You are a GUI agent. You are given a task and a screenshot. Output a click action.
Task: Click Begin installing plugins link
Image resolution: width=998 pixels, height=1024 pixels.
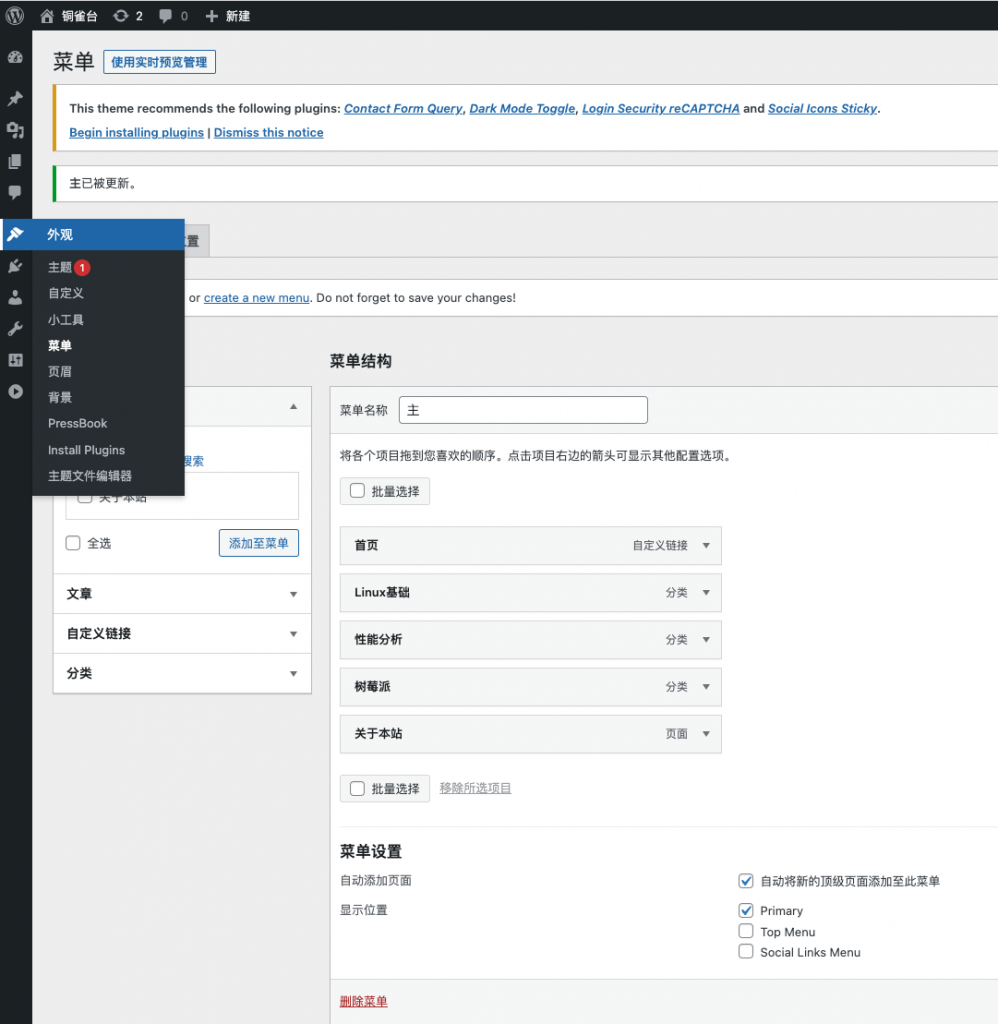[137, 133]
